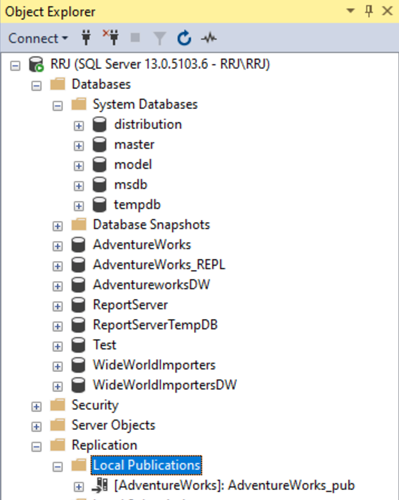Select the AdventureWorks_REPL database label
Viewport: 399px width, 500px height.
coord(159,265)
